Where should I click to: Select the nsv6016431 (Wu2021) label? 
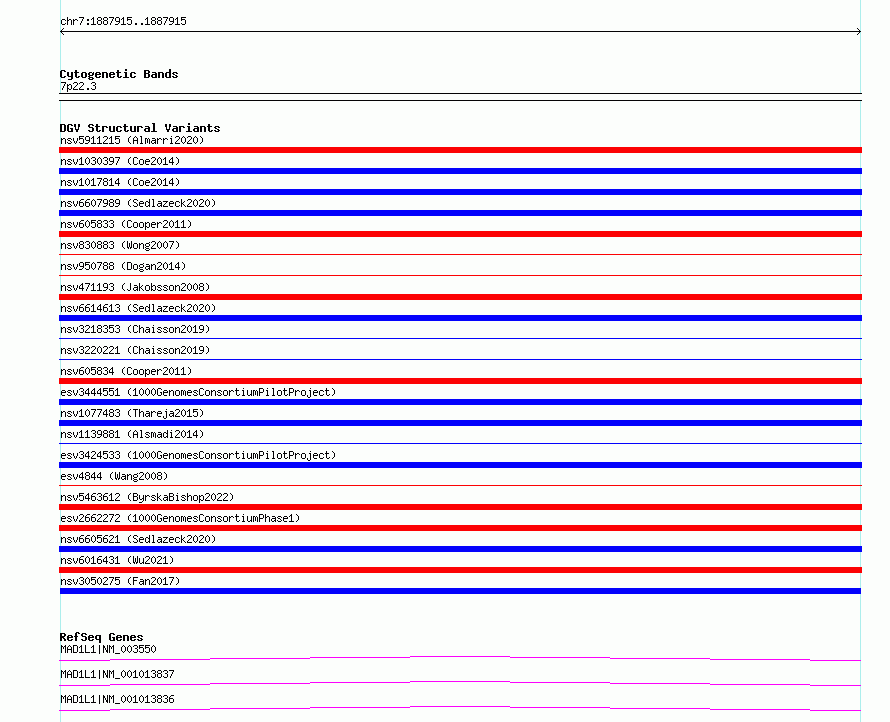click(x=117, y=560)
